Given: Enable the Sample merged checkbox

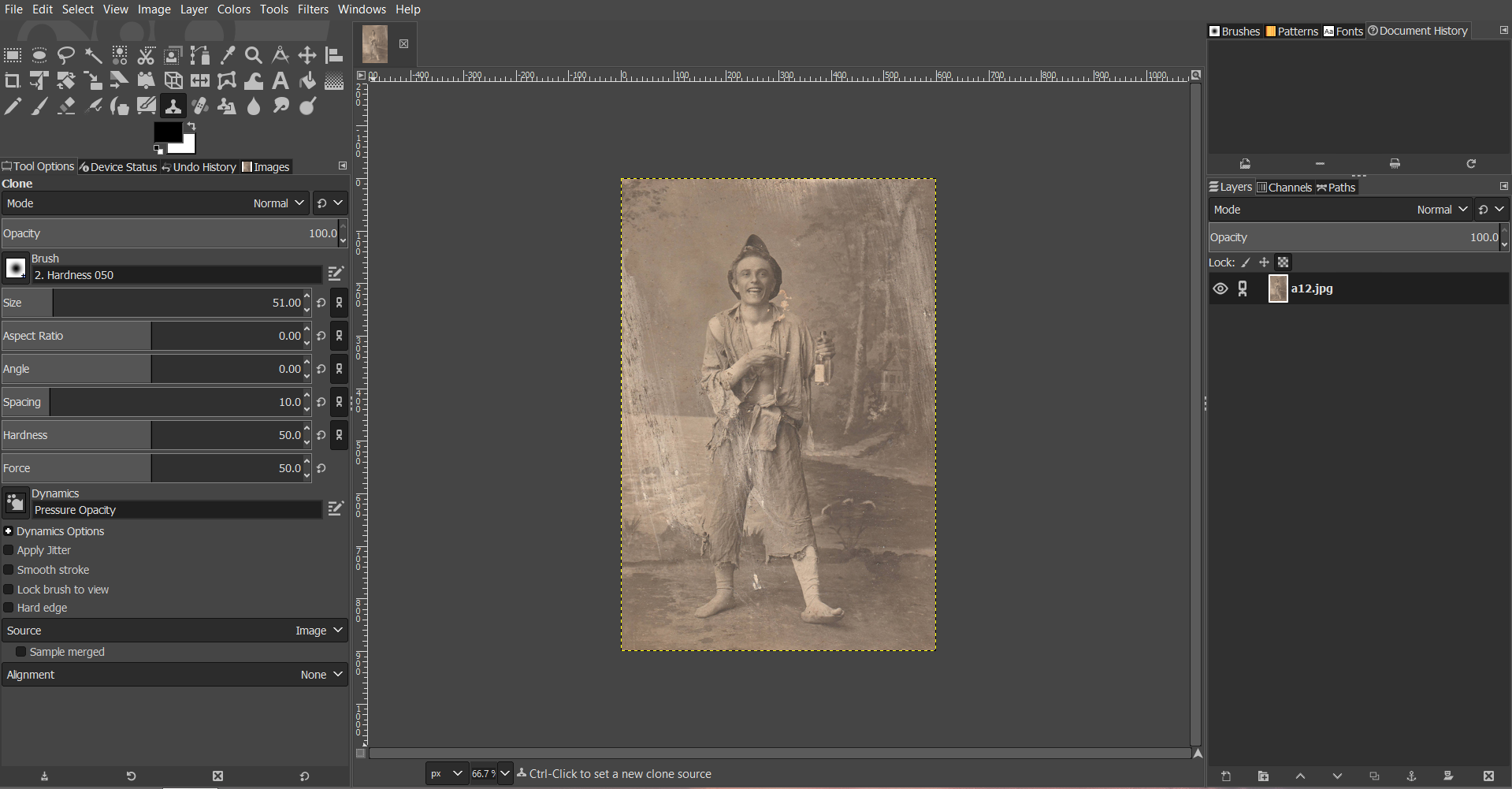Looking at the screenshot, I should (22, 652).
